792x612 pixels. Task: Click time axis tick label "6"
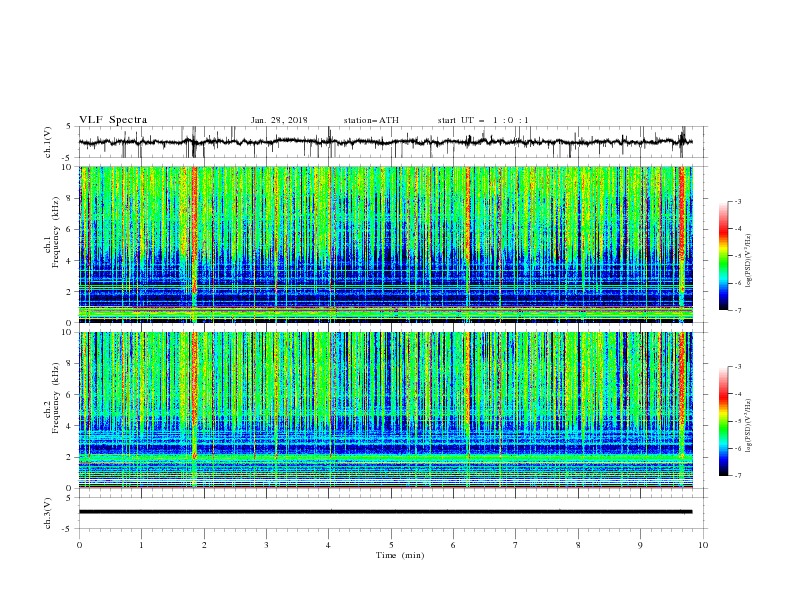click(454, 545)
